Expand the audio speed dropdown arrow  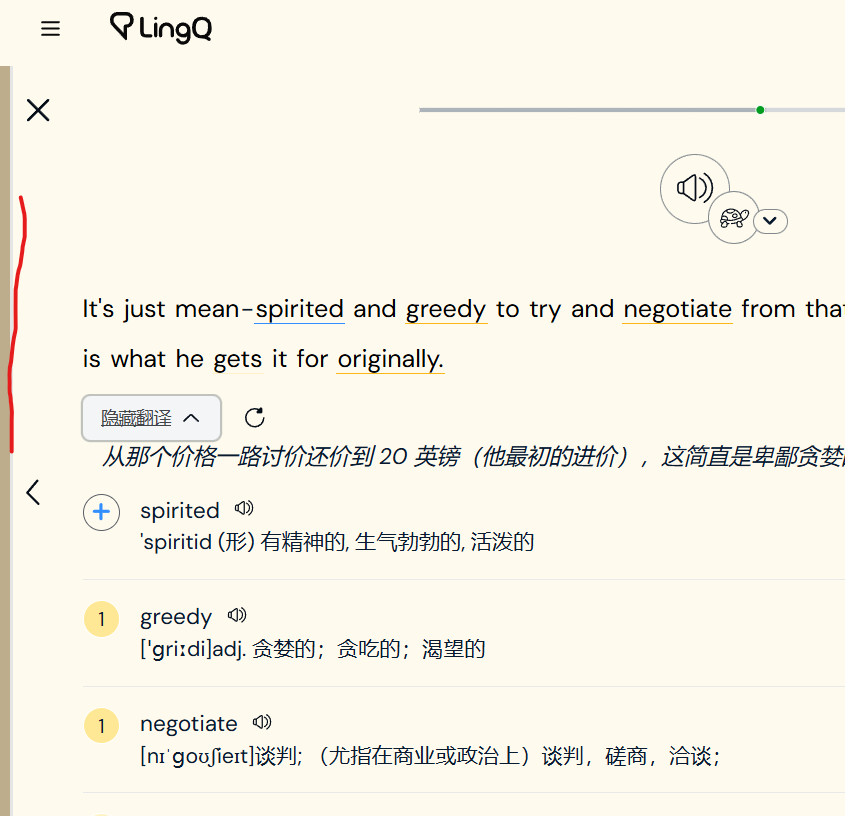tap(770, 220)
